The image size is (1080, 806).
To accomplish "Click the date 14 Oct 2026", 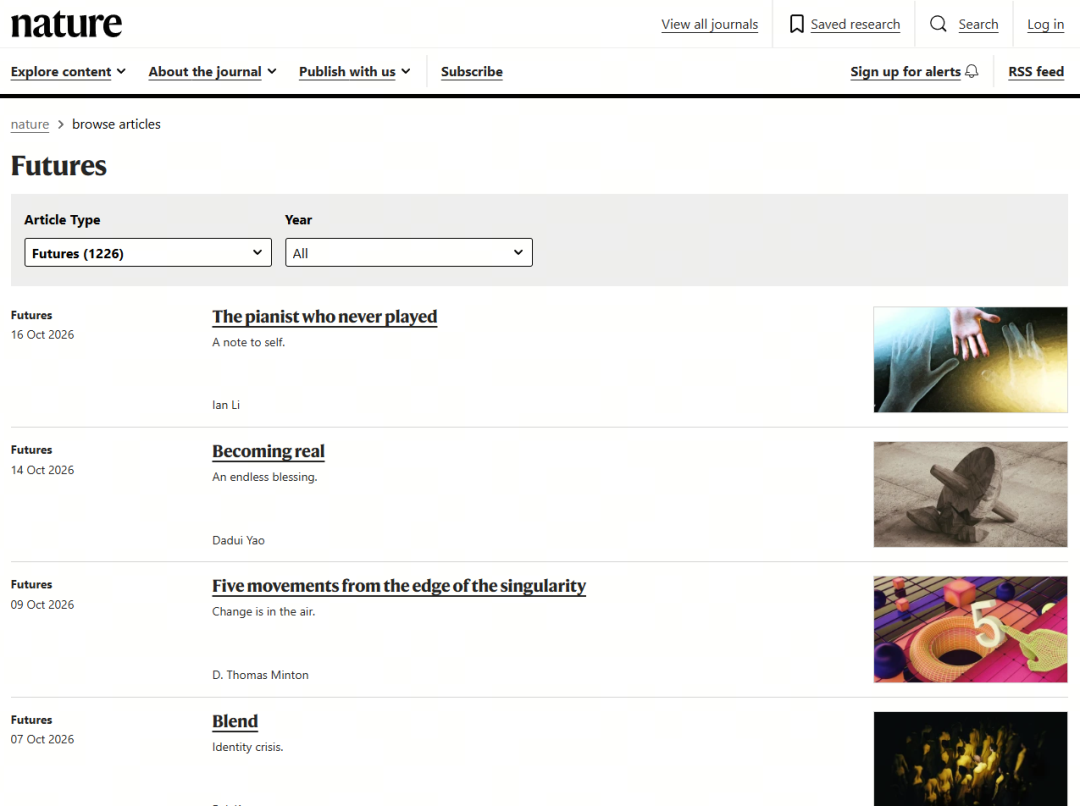I will [42, 470].
